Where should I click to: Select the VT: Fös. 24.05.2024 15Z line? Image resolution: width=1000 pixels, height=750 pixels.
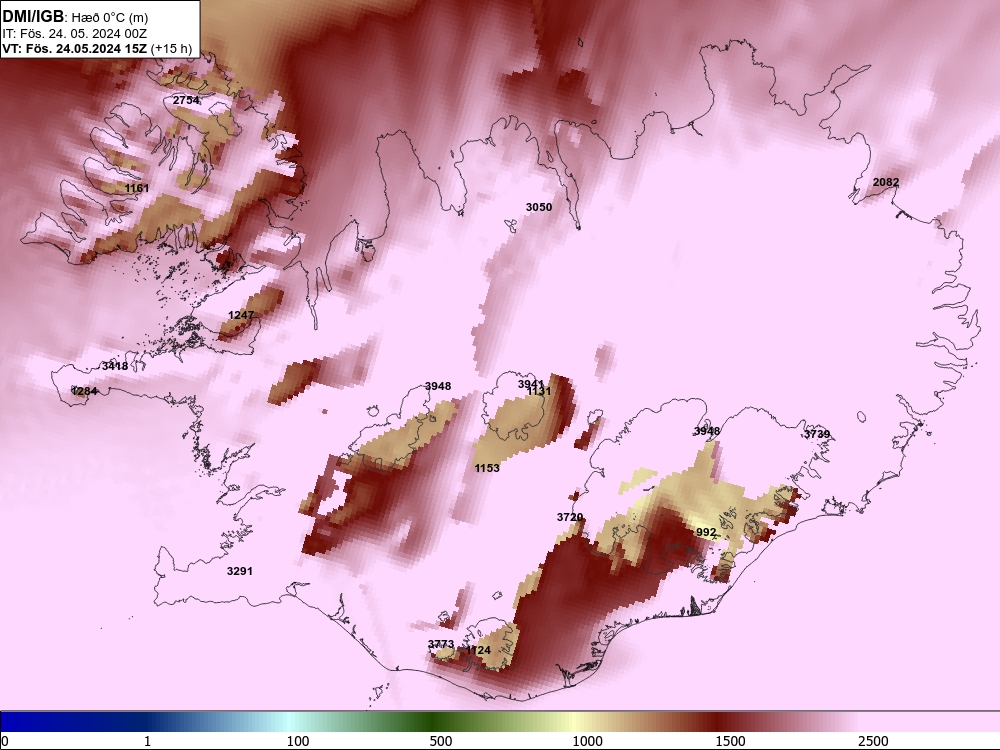97,48
